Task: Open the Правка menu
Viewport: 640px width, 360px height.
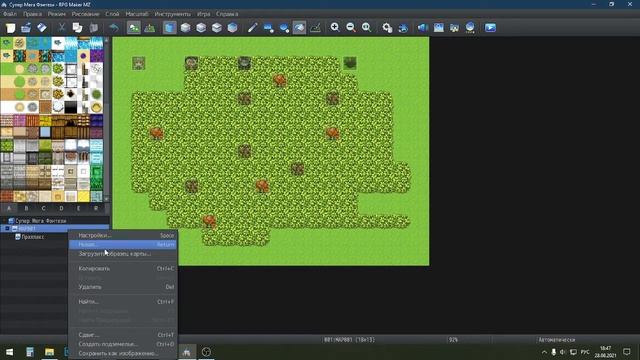Action: (32, 14)
